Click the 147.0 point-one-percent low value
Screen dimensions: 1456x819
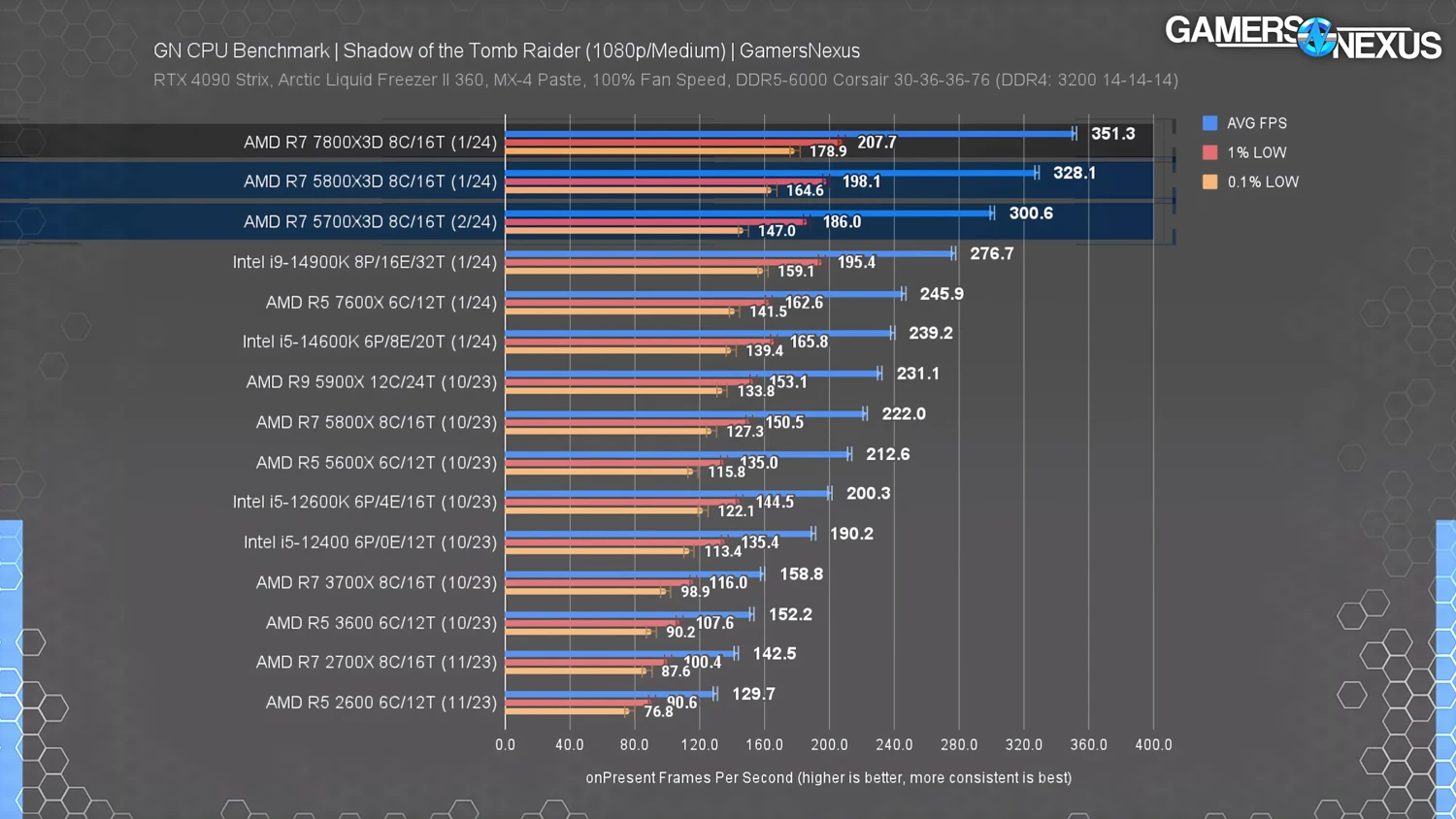tap(777, 231)
